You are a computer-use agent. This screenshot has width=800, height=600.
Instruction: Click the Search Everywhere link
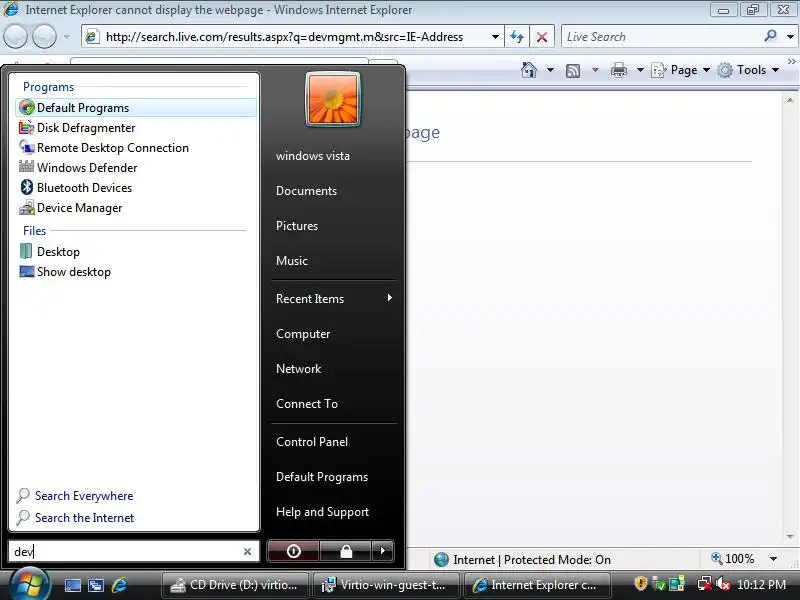coord(84,495)
